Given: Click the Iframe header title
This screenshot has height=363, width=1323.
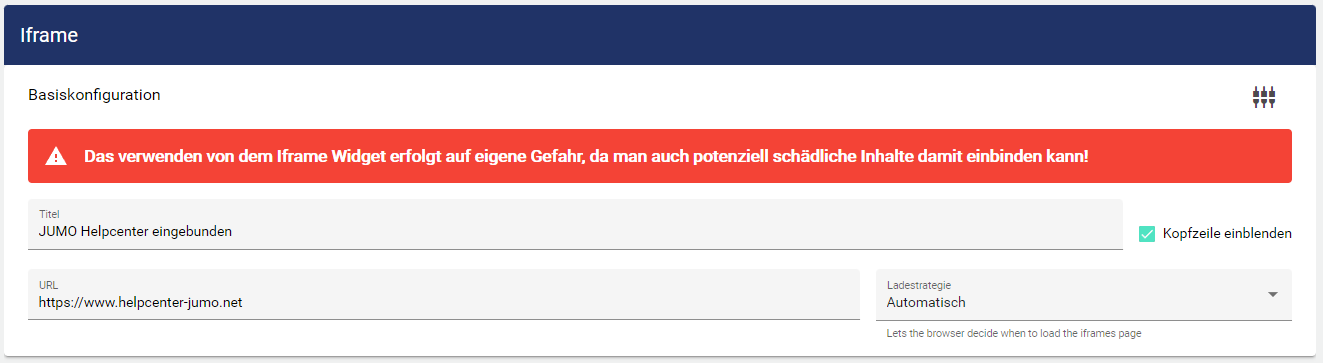Looking at the screenshot, I should 49,35.
